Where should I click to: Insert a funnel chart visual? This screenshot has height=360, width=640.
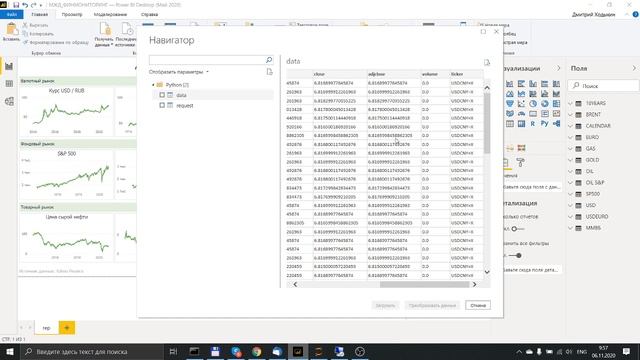[510, 104]
